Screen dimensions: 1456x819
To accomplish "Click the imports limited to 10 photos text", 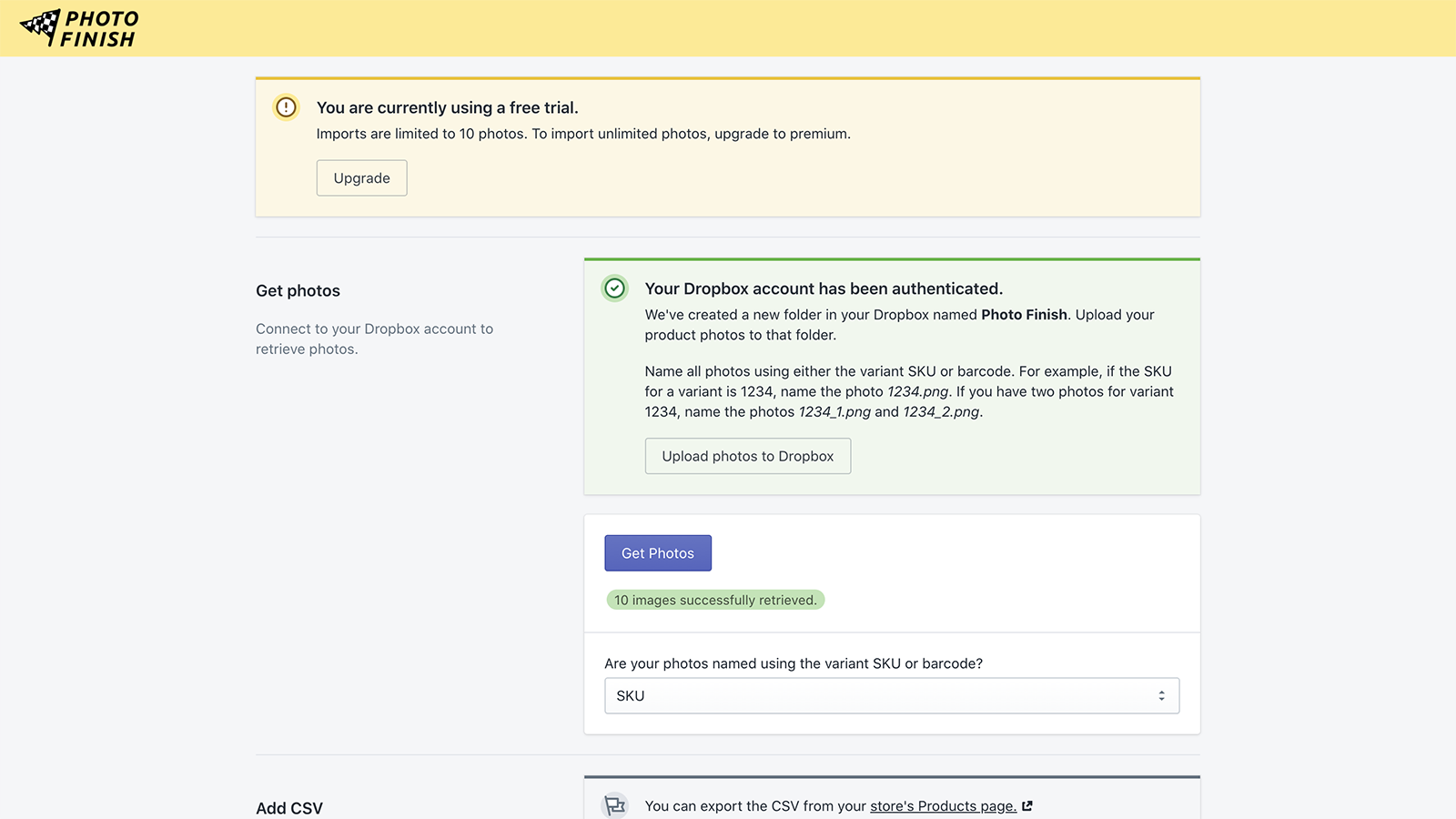I will 583,134.
